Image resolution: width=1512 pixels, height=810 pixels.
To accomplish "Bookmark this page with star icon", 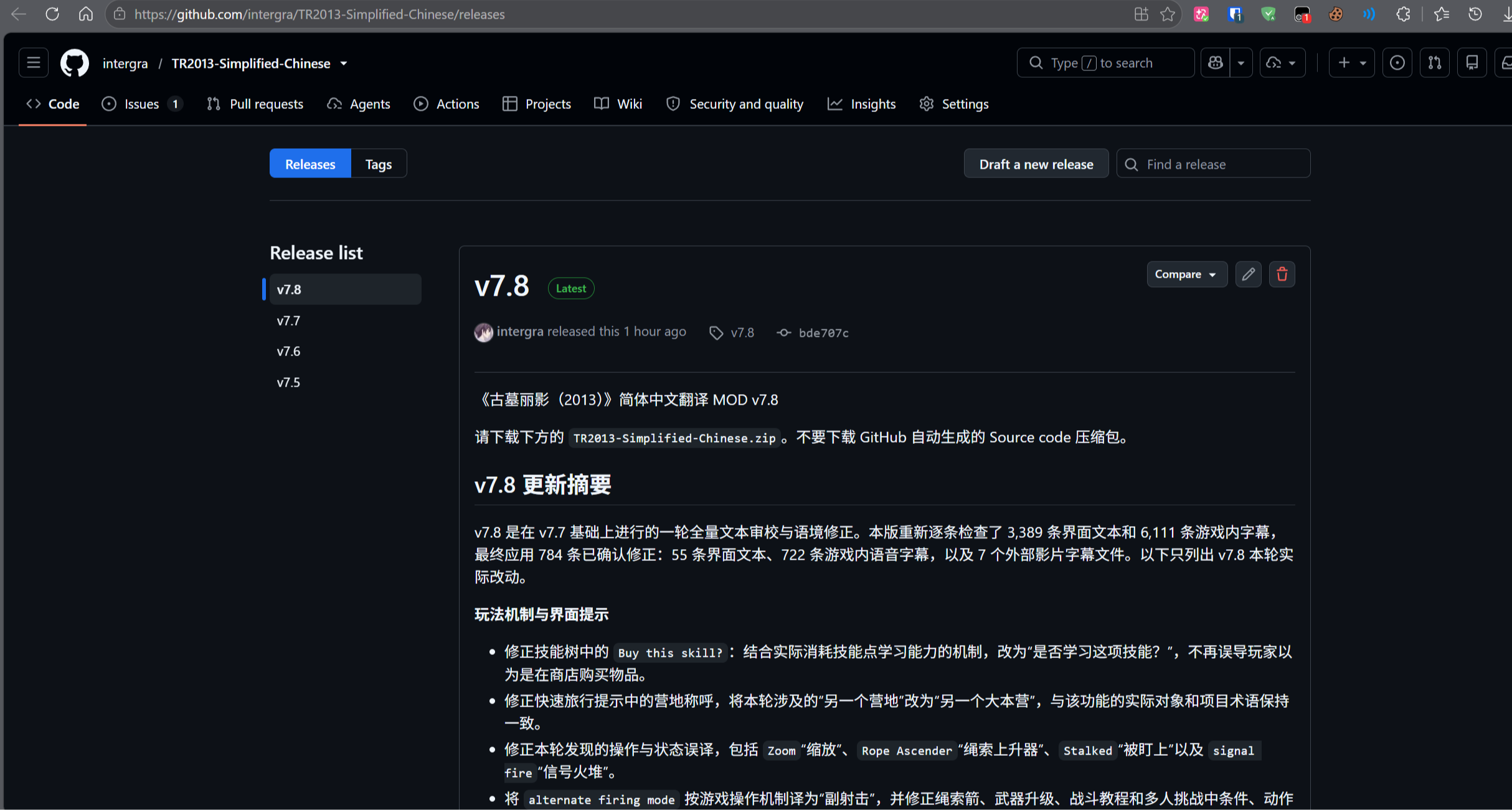I will click(1168, 14).
